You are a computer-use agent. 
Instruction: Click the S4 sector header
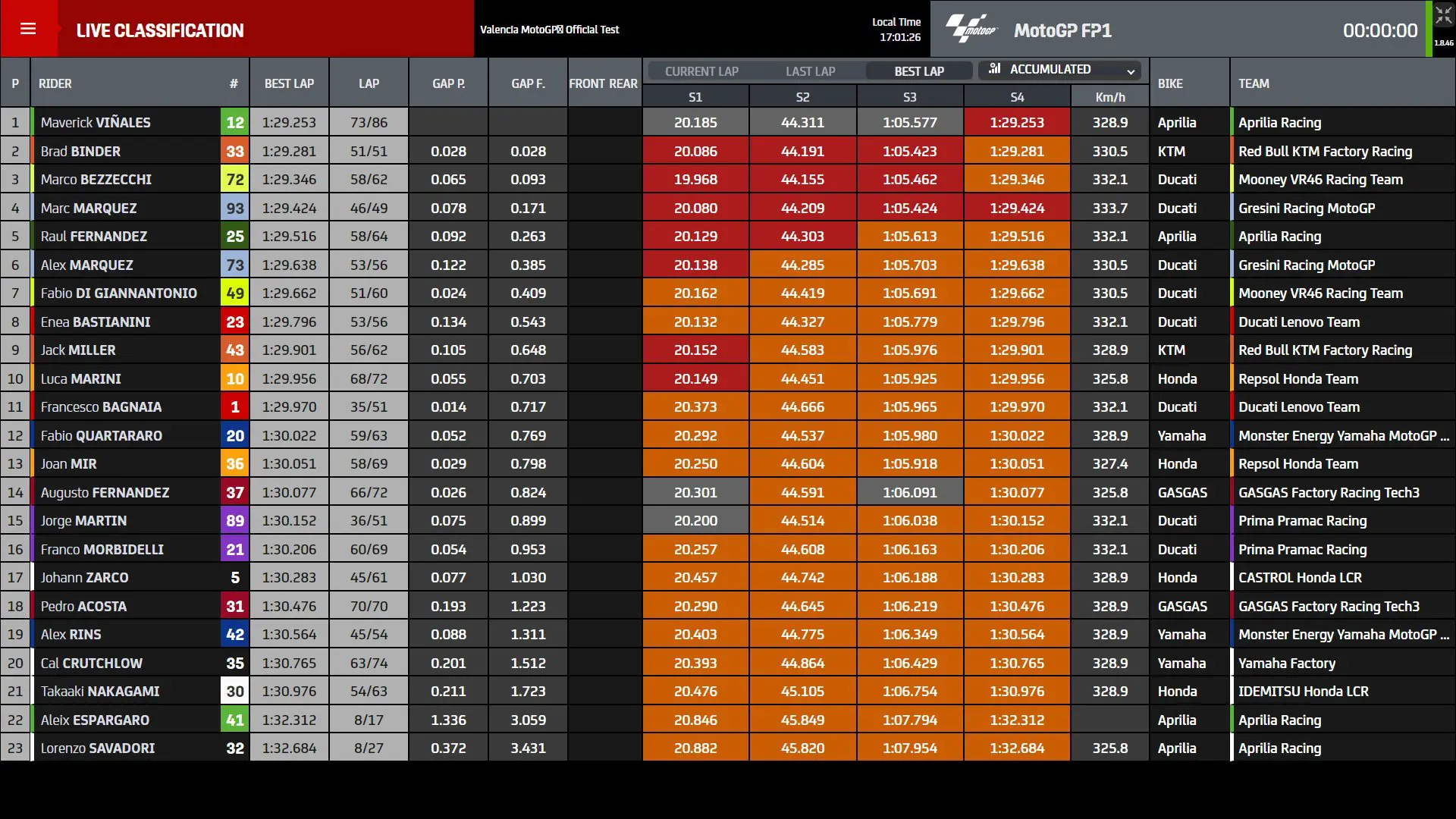[1017, 97]
